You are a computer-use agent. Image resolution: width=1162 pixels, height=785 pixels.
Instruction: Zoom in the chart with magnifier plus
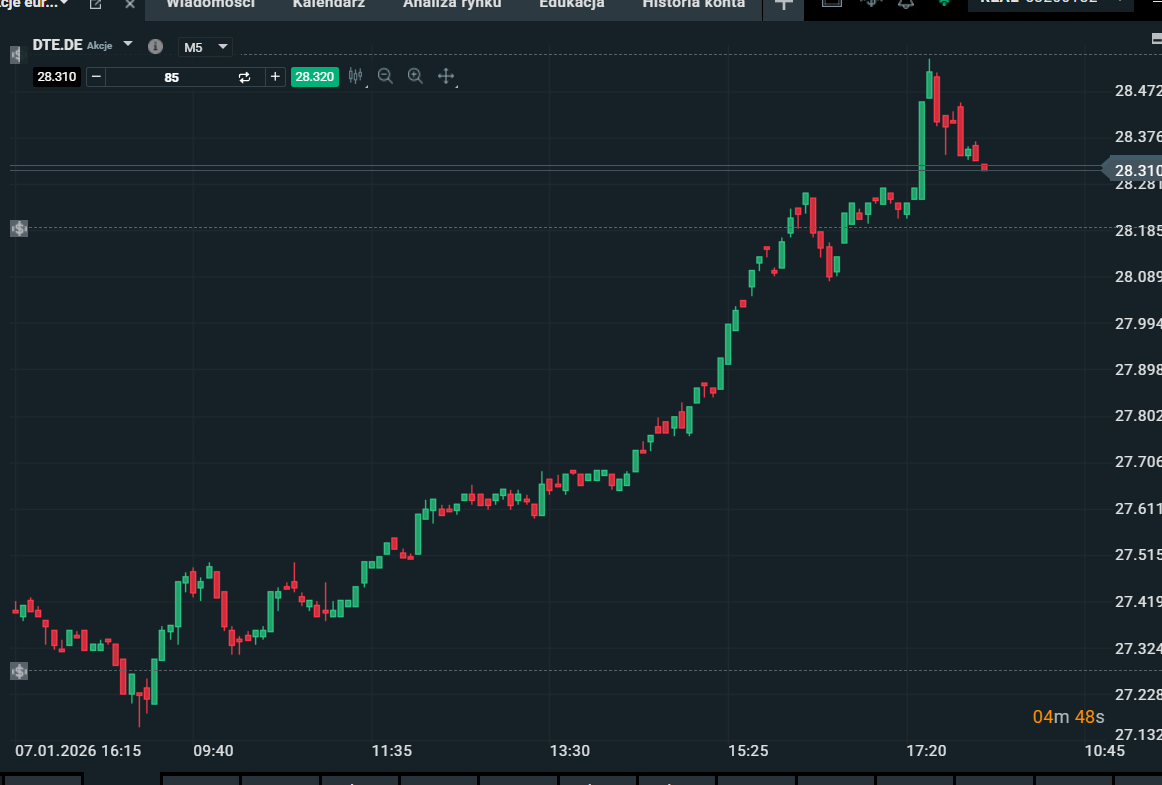(x=415, y=76)
